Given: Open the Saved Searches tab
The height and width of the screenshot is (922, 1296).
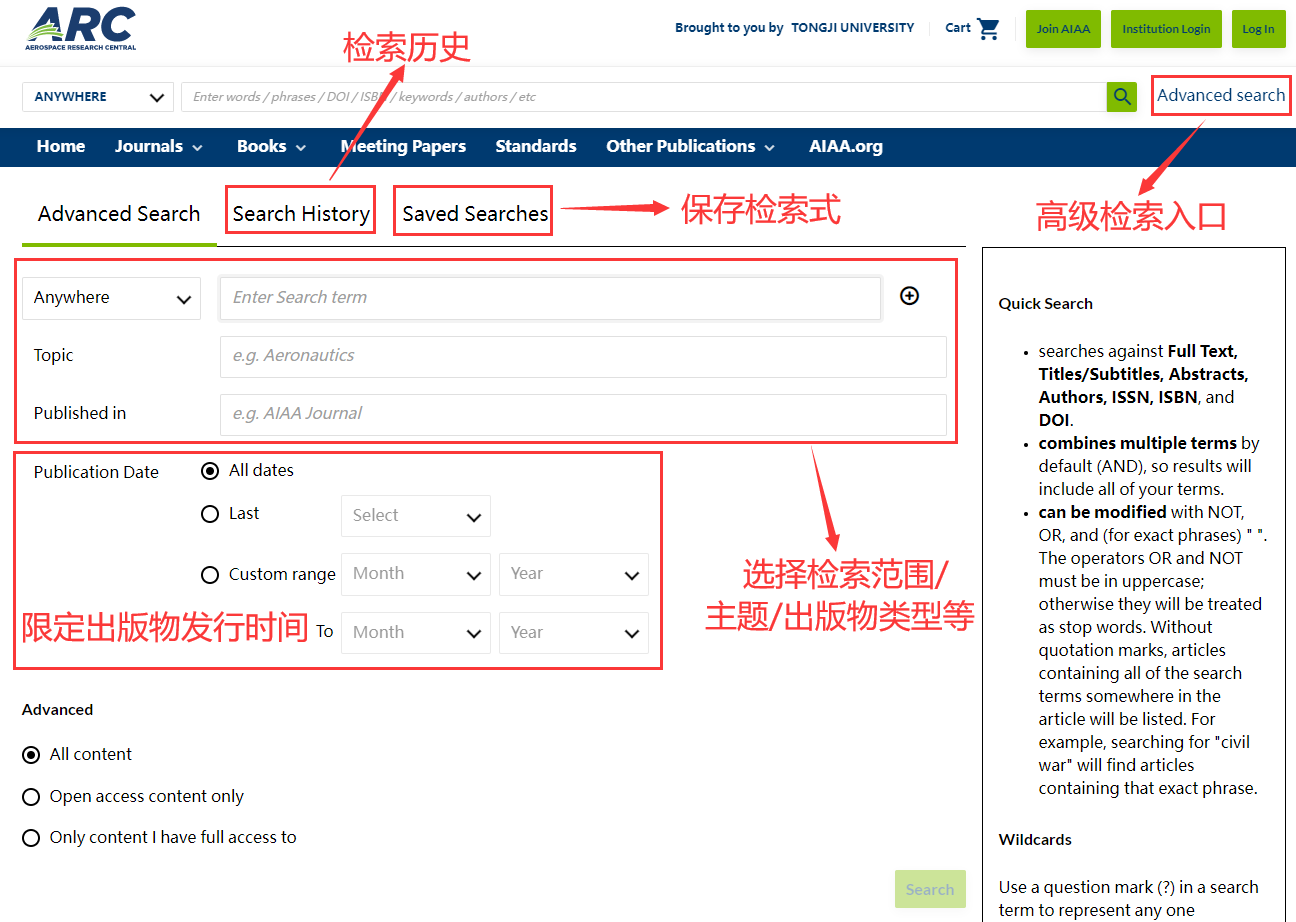Looking at the screenshot, I should [475, 214].
